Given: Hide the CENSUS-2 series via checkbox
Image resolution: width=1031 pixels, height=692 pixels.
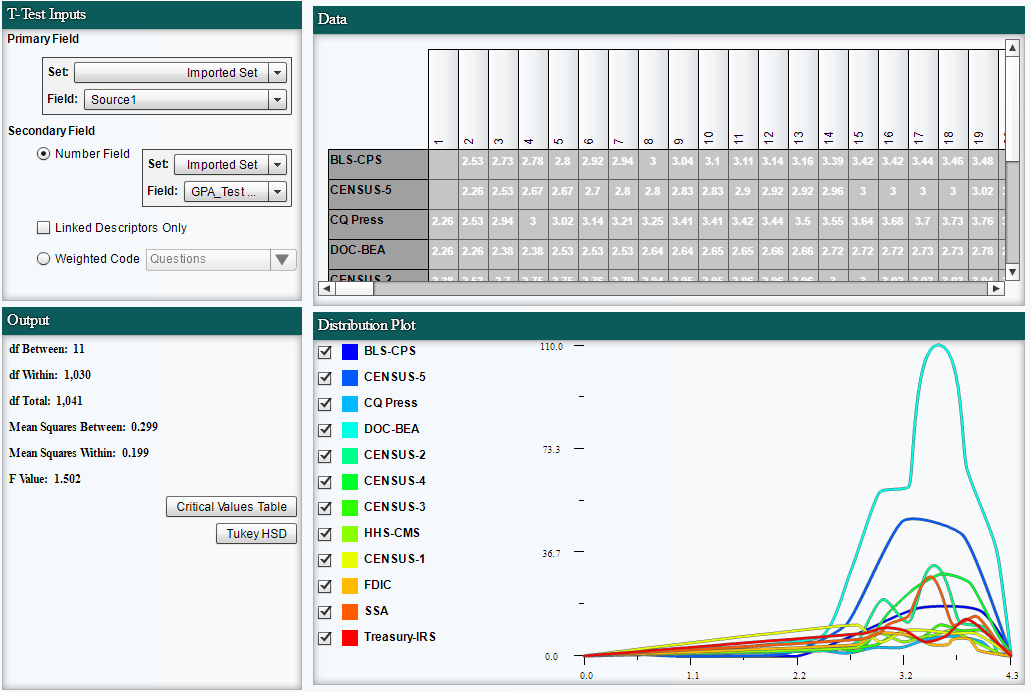Looking at the screenshot, I should click(x=325, y=456).
